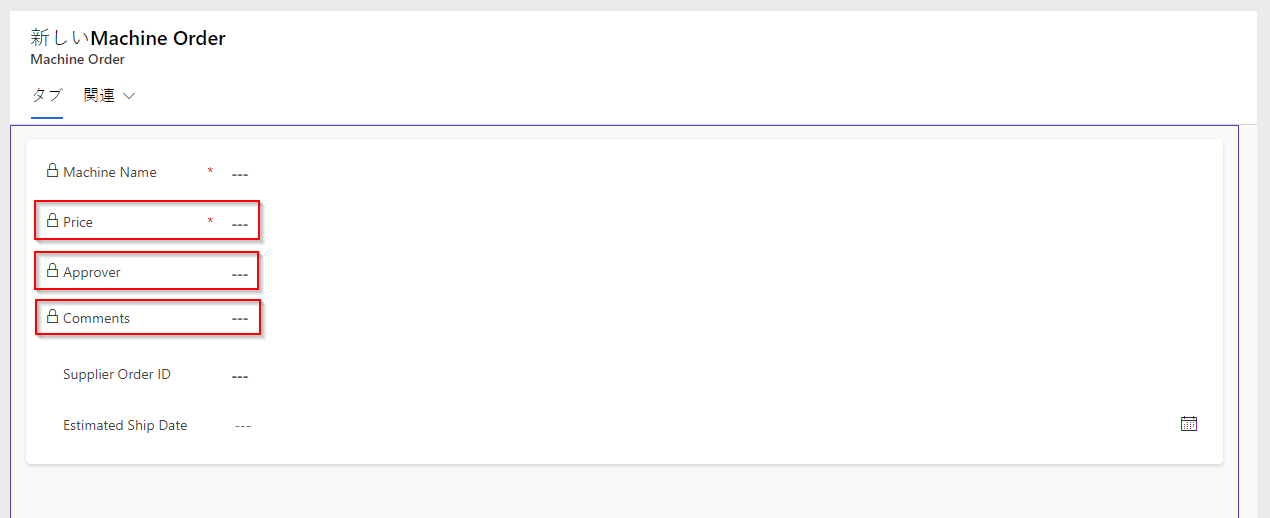Viewport: 1270px width, 518px height.
Task: Click the Price value field
Action: tap(240, 224)
